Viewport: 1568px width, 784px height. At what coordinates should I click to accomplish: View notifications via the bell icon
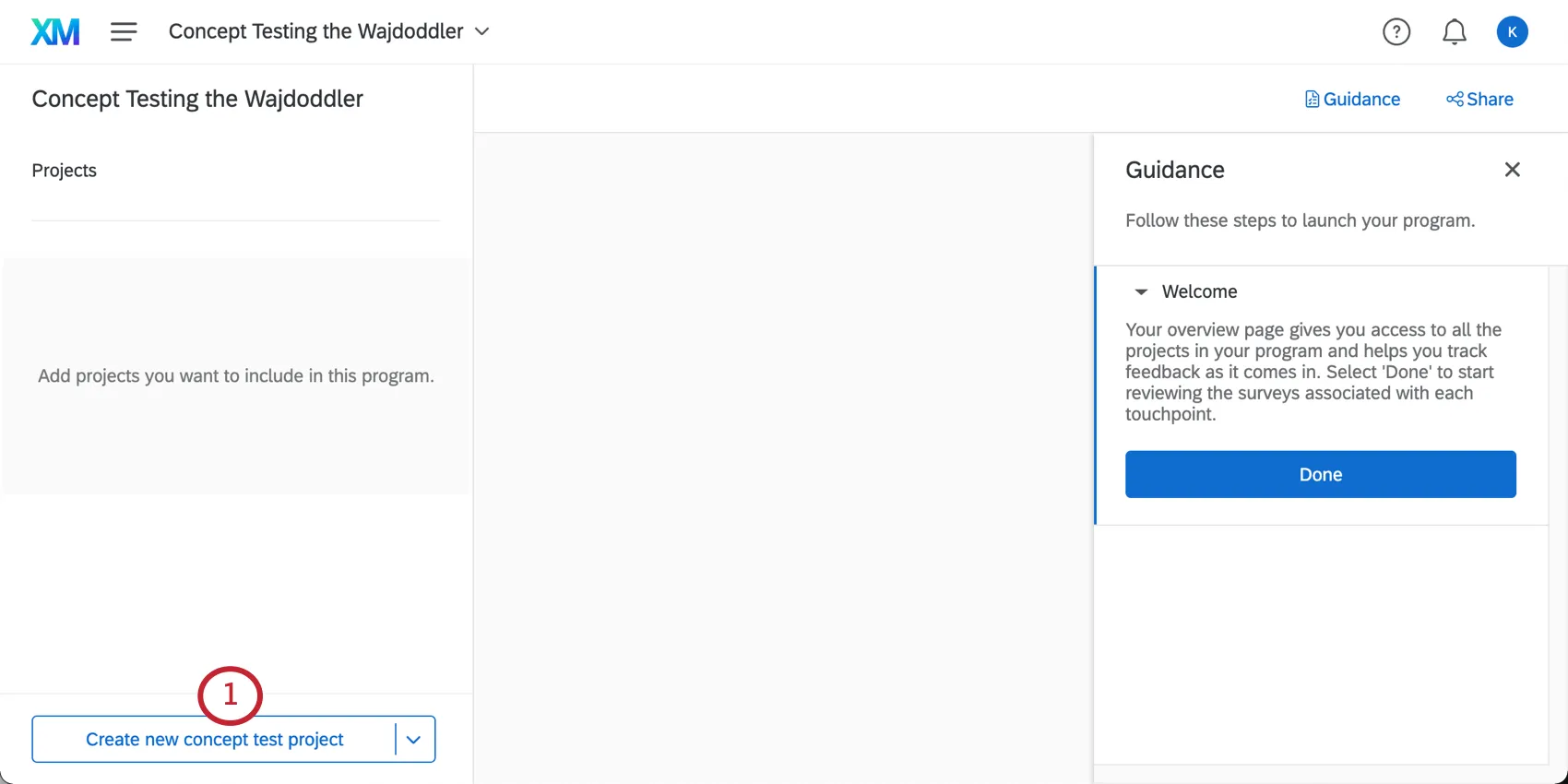point(1455,32)
